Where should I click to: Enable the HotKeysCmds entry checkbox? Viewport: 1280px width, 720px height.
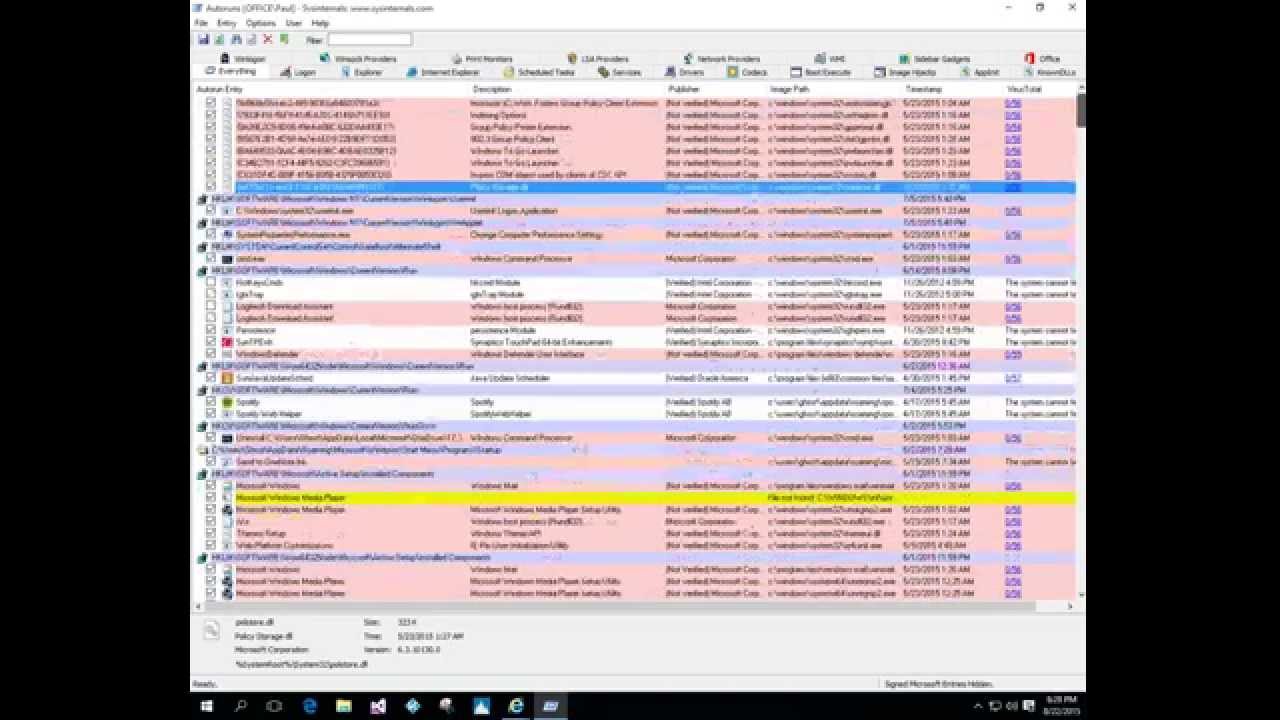[x=211, y=282]
